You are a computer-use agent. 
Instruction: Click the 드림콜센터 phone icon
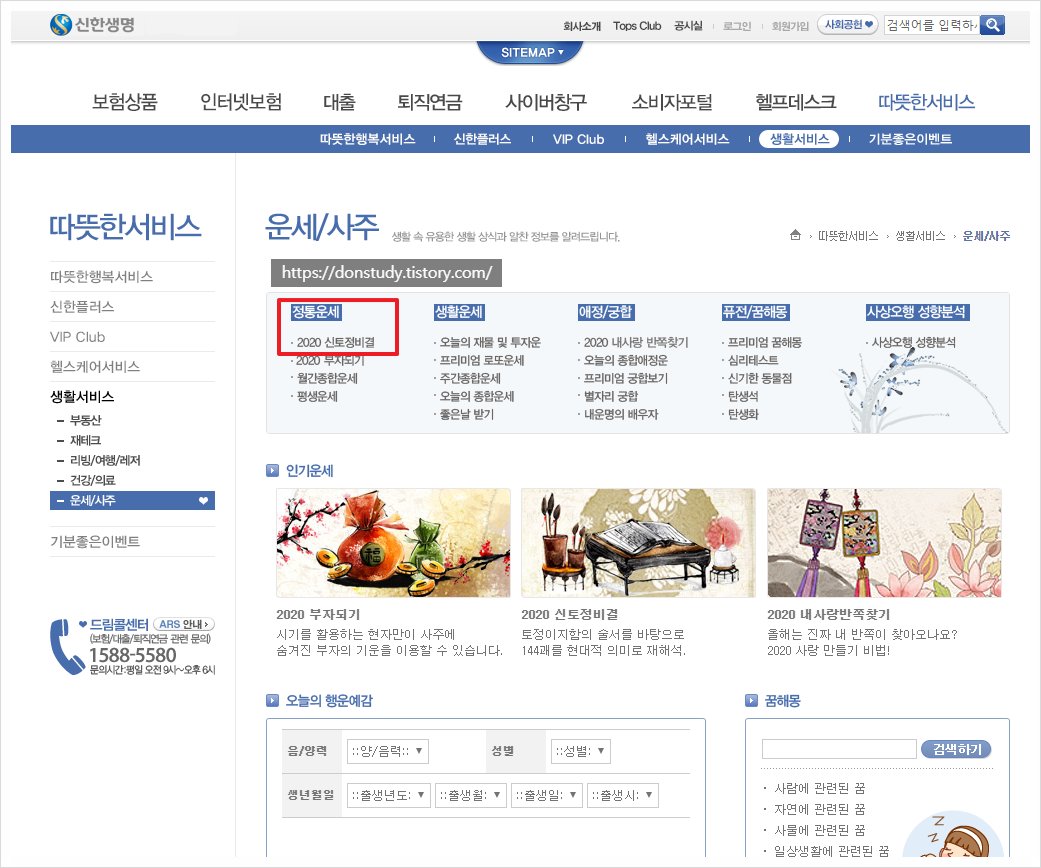tap(67, 647)
